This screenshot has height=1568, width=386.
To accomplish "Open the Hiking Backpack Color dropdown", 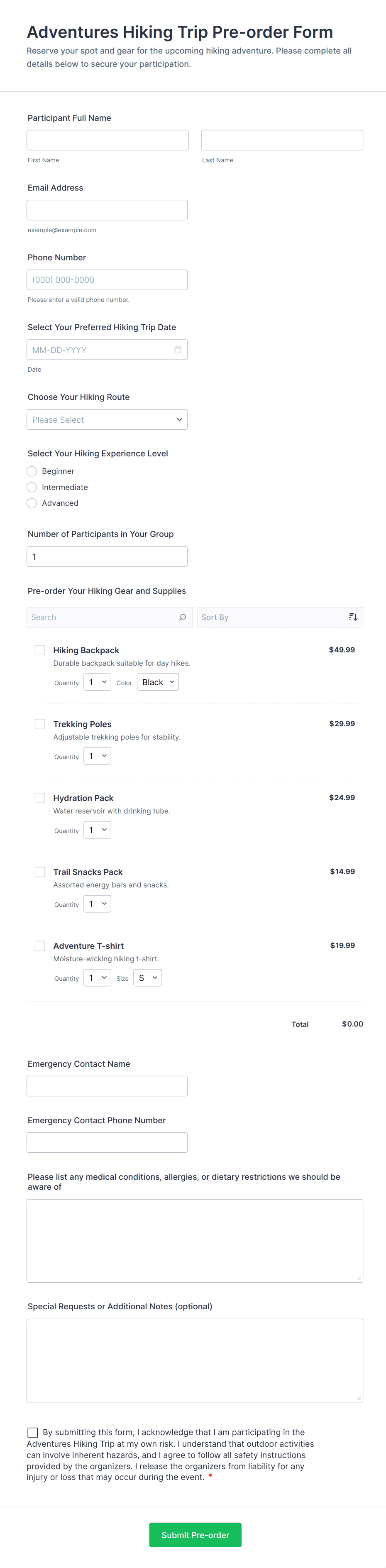I will [x=158, y=682].
